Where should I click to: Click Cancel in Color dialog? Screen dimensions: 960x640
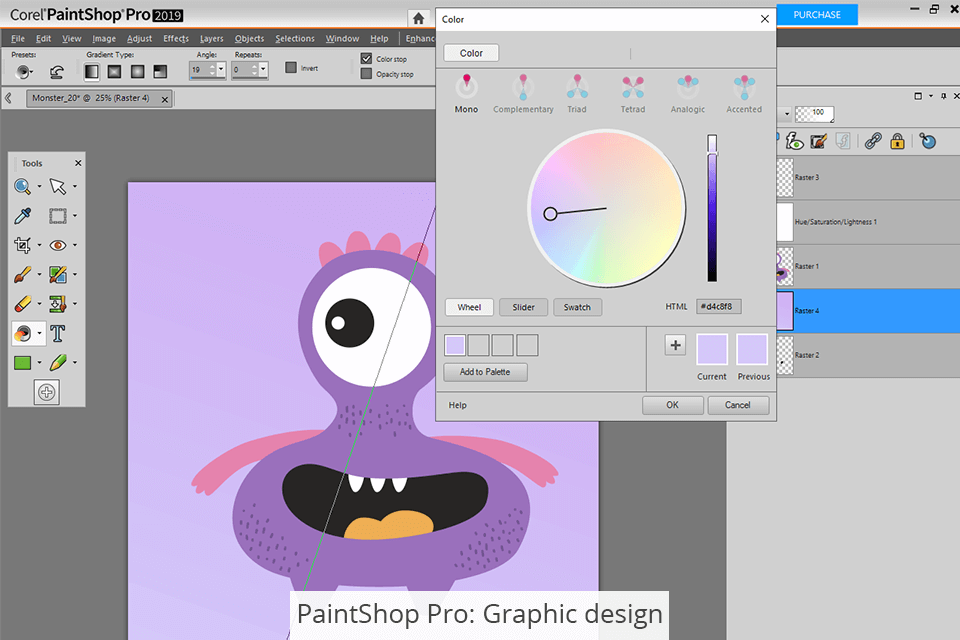coord(738,405)
